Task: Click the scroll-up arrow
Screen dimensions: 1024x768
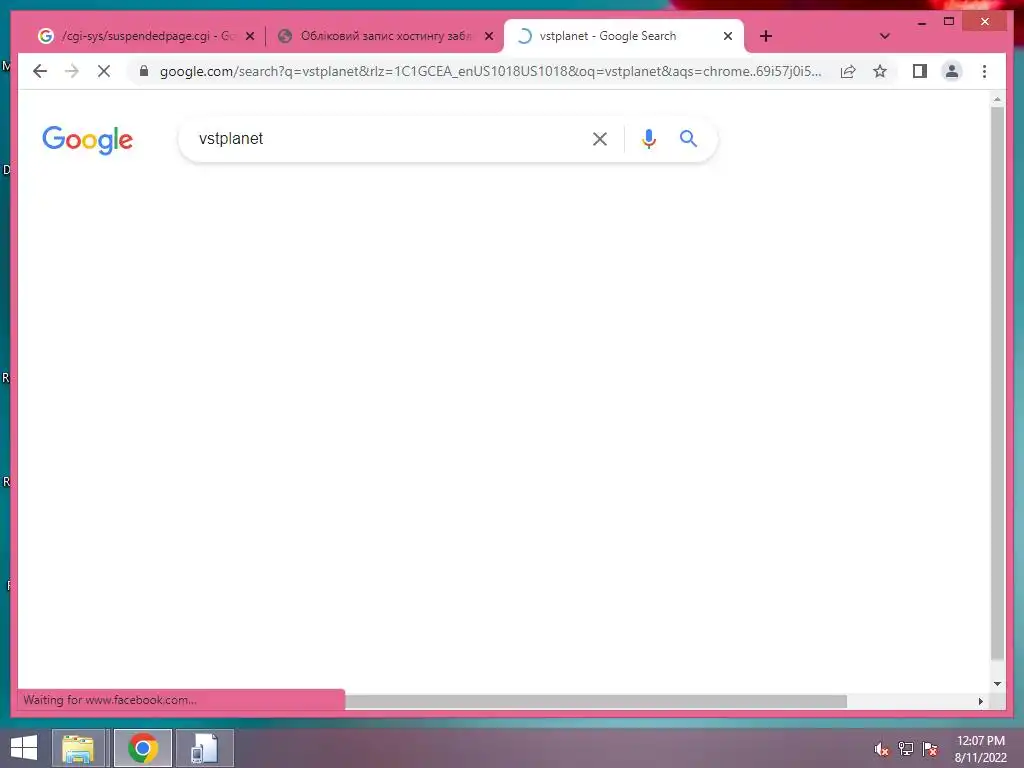Action: [x=997, y=99]
